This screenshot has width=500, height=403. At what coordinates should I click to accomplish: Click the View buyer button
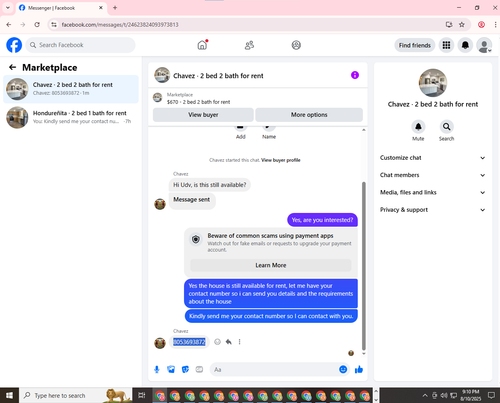click(x=203, y=115)
